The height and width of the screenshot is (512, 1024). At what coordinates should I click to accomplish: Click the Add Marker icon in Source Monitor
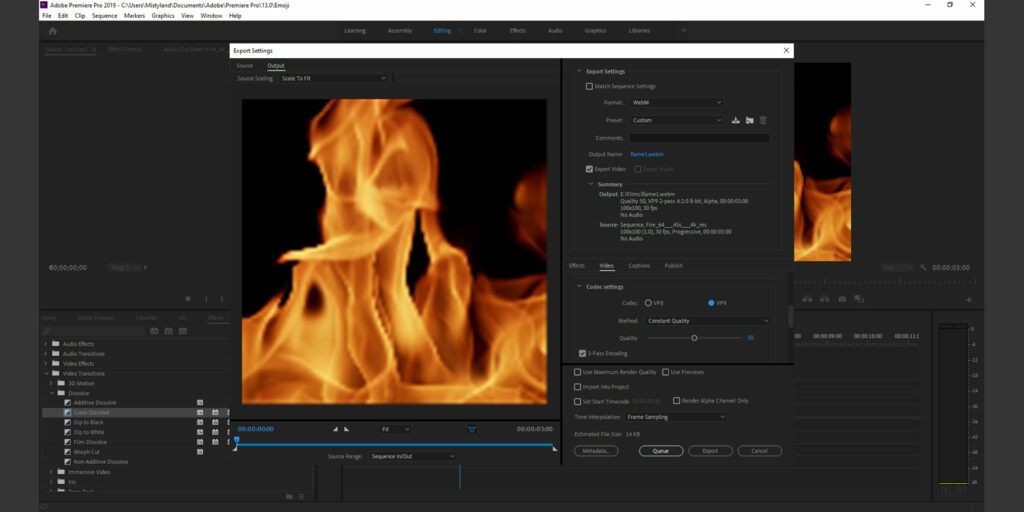[x=188, y=299]
